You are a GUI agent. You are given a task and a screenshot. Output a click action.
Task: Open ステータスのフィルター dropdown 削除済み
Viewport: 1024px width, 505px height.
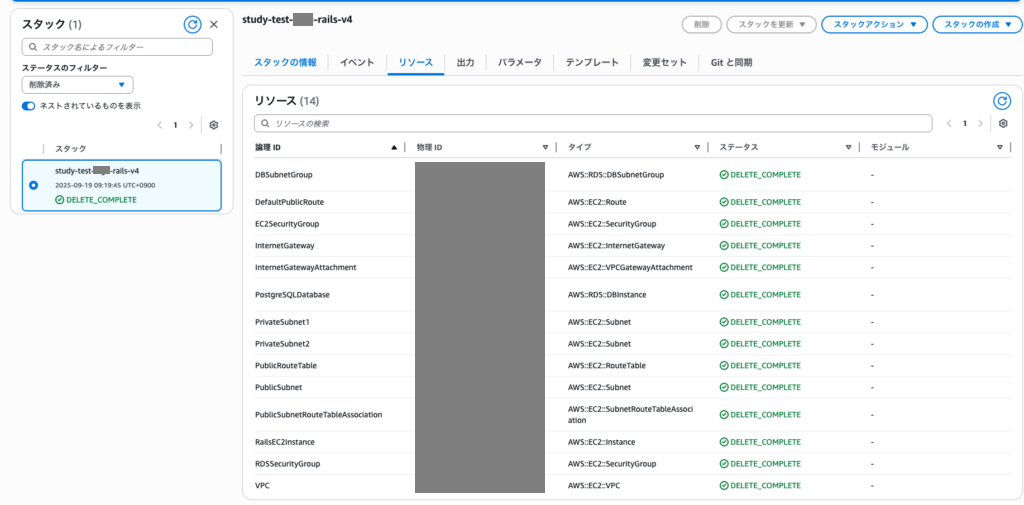77,85
